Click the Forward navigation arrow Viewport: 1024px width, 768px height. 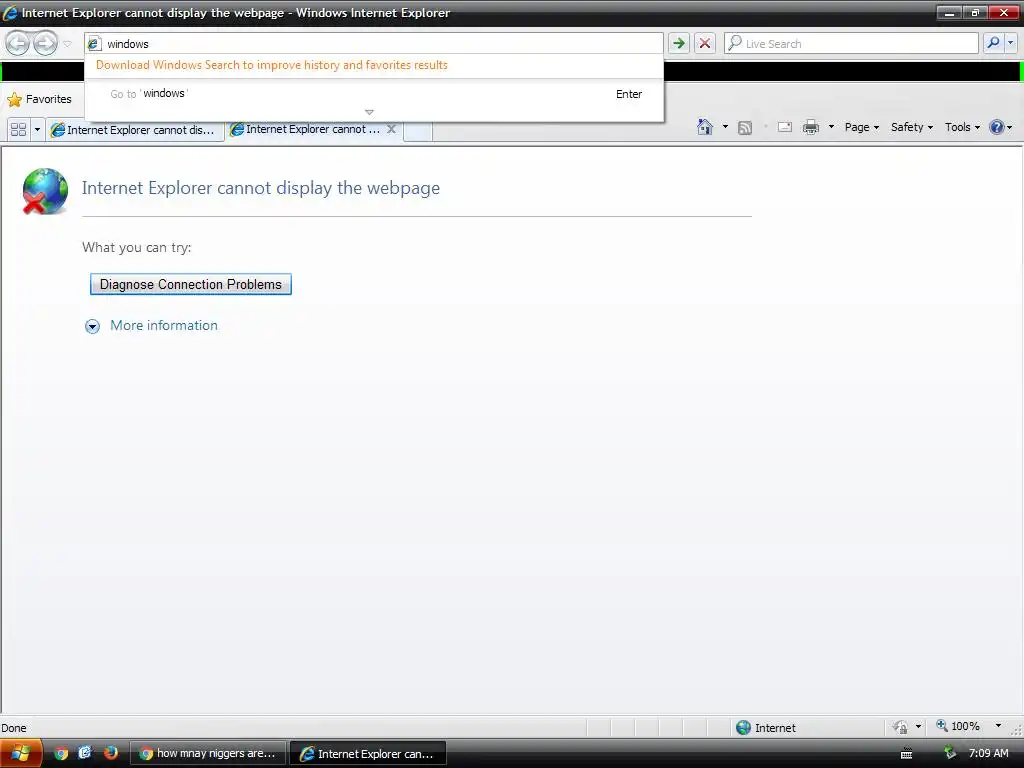click(46, 44)
